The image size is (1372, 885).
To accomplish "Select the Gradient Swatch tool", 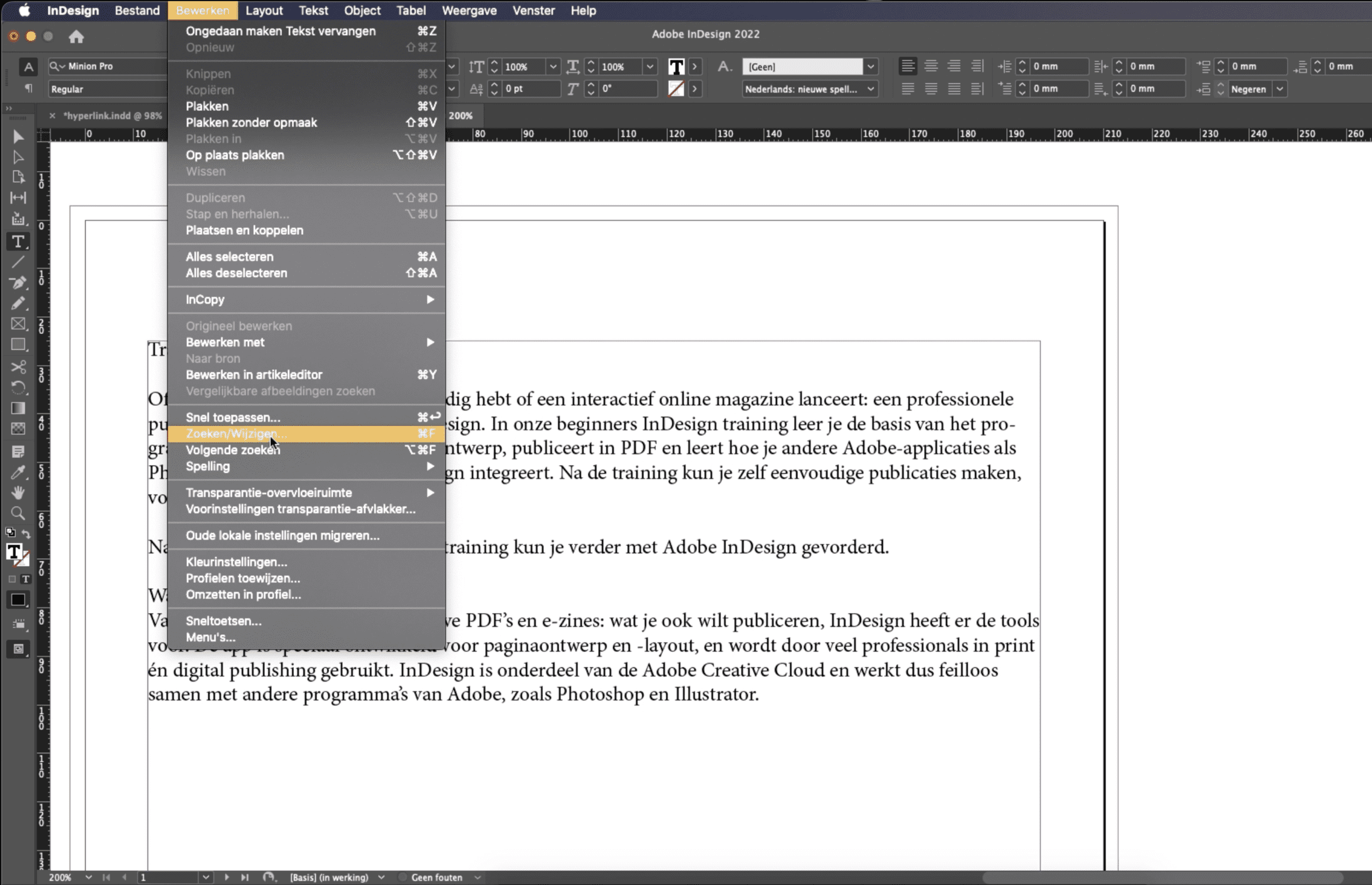I will pos(18,408).
